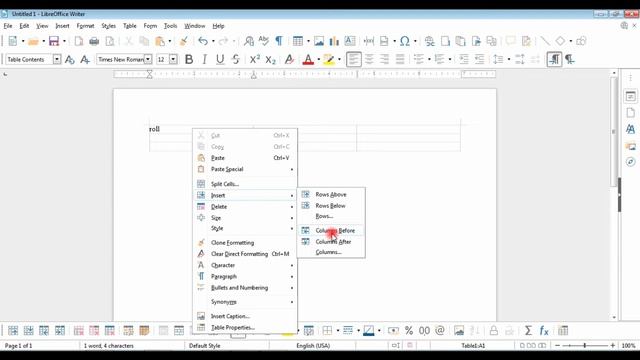Click the Insert Line icon

pyautogui.click(x=544, y=41)
